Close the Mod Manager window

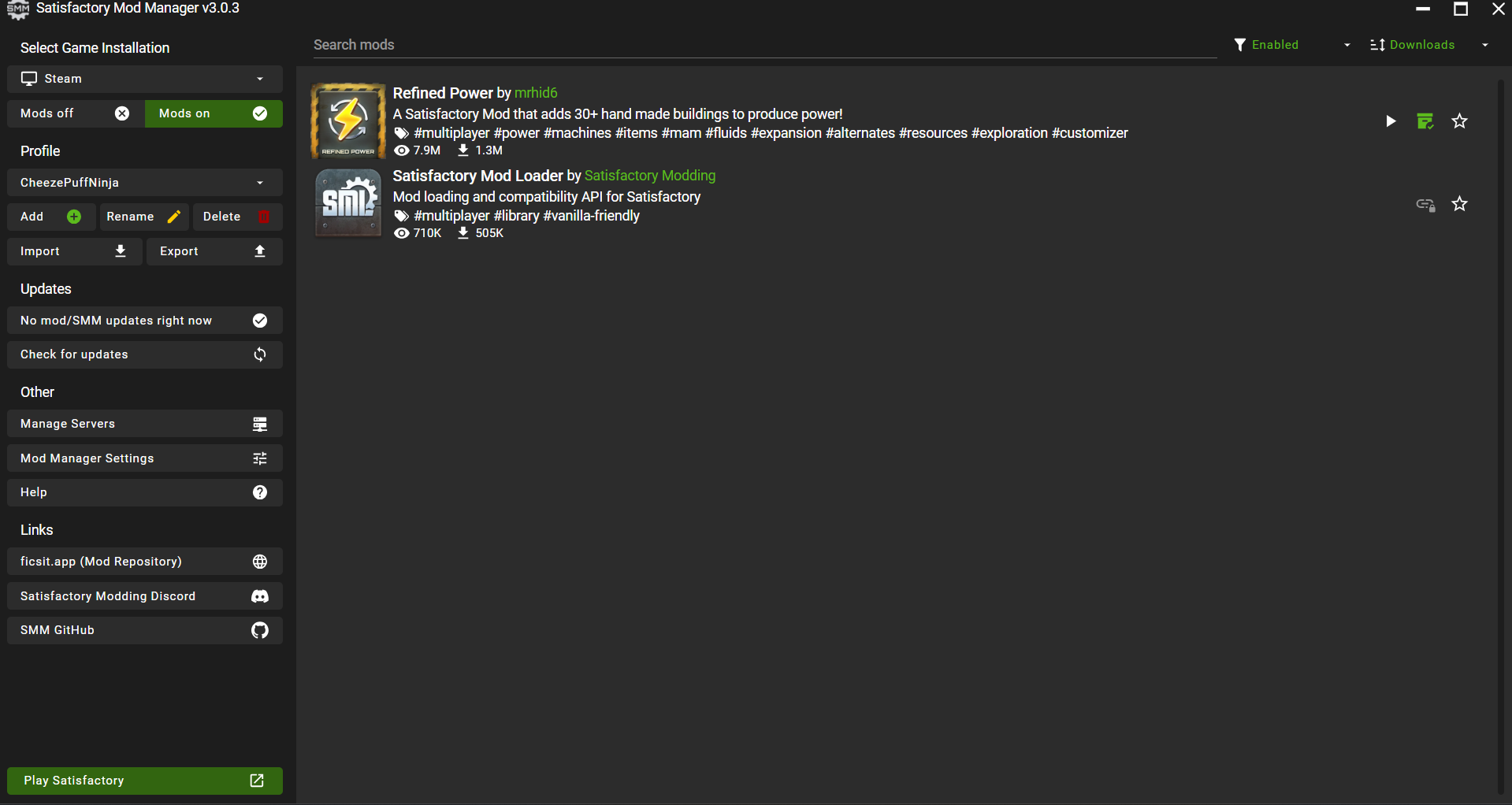[1499, 9]
